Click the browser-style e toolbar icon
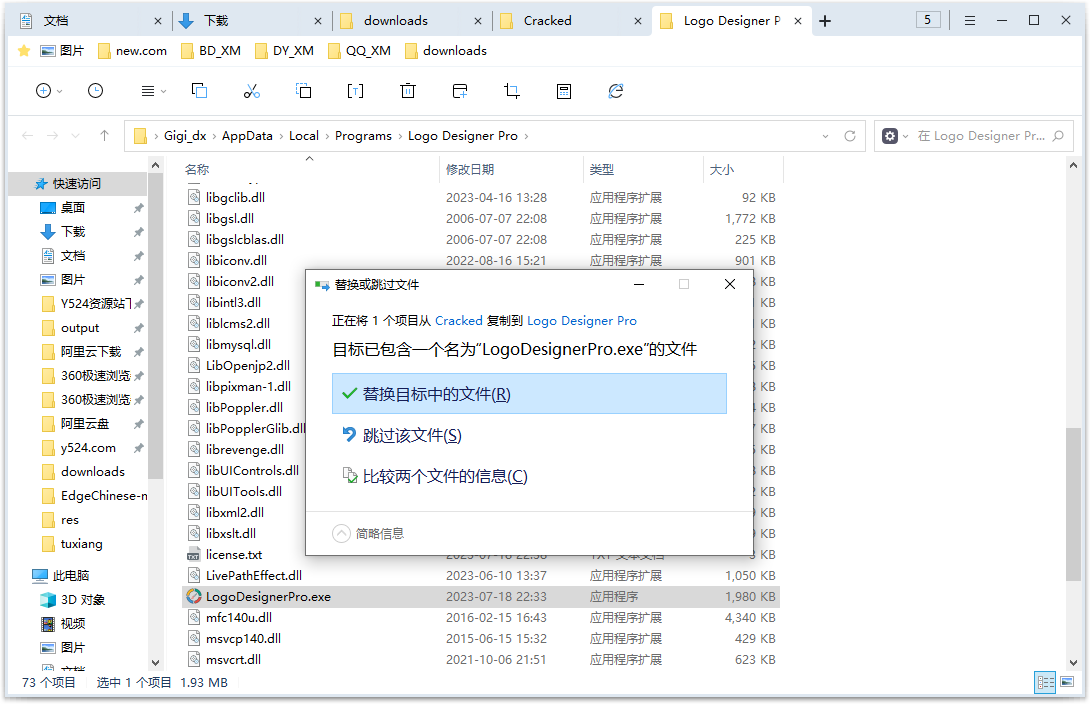 (616, 91)
